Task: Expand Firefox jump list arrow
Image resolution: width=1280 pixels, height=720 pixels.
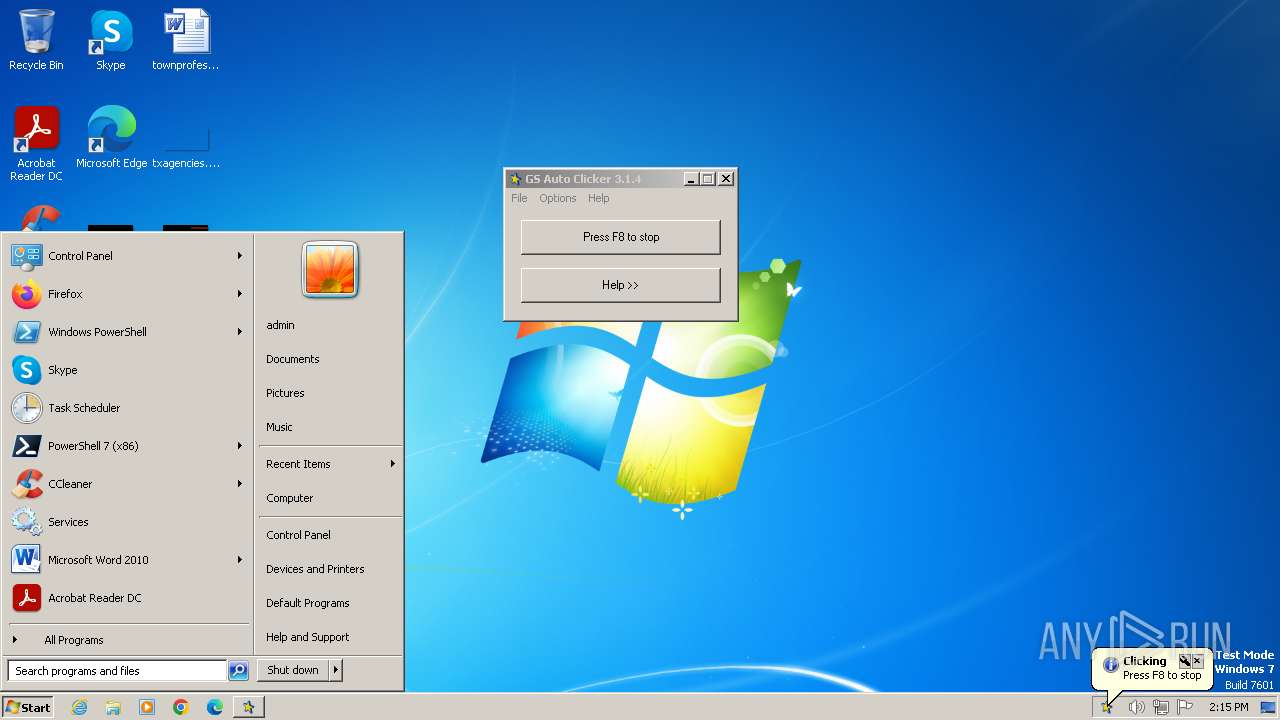Action: pyautogui.click(x=240, y=294)
